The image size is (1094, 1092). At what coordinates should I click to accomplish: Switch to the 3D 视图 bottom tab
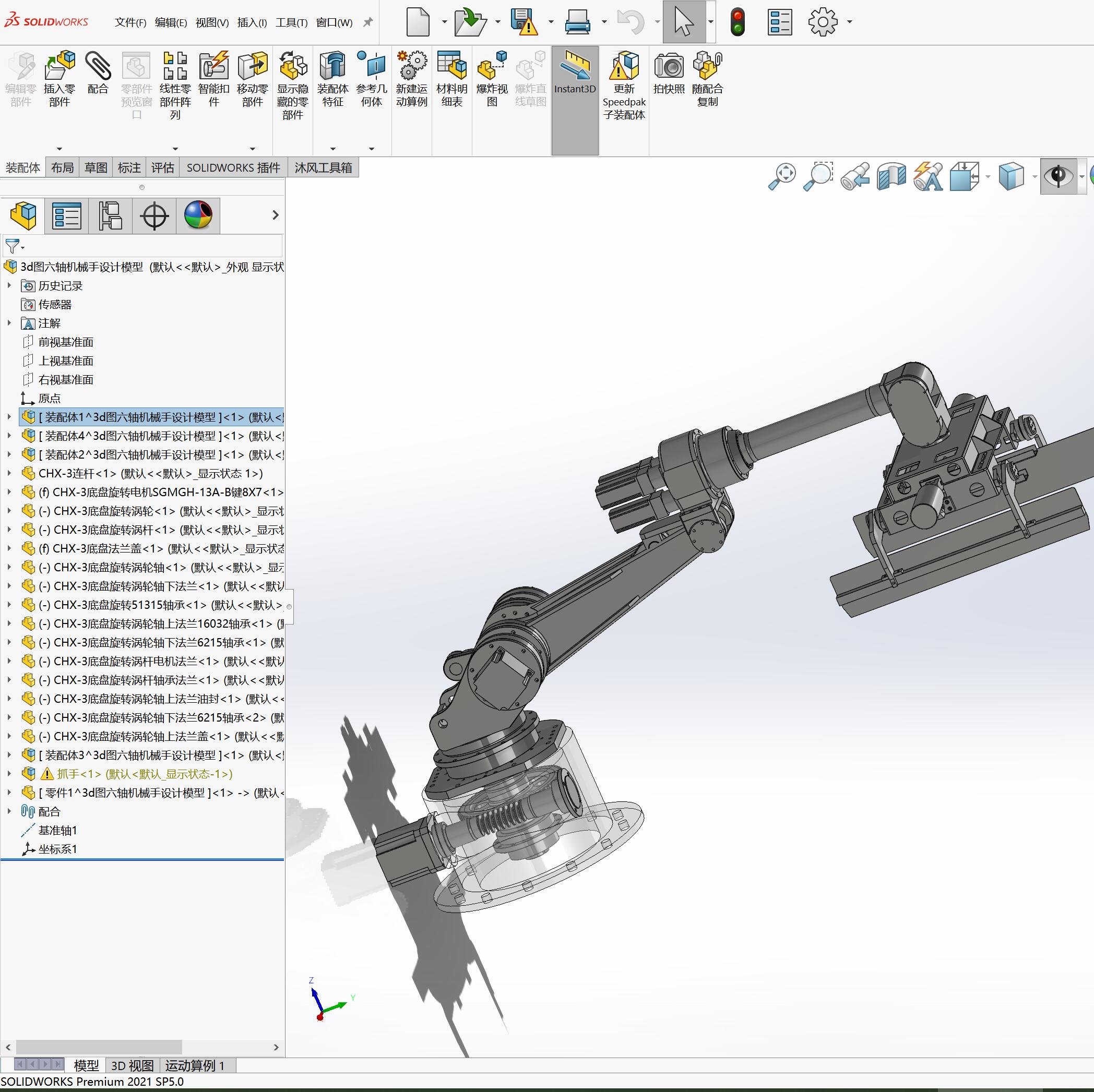133,1065
